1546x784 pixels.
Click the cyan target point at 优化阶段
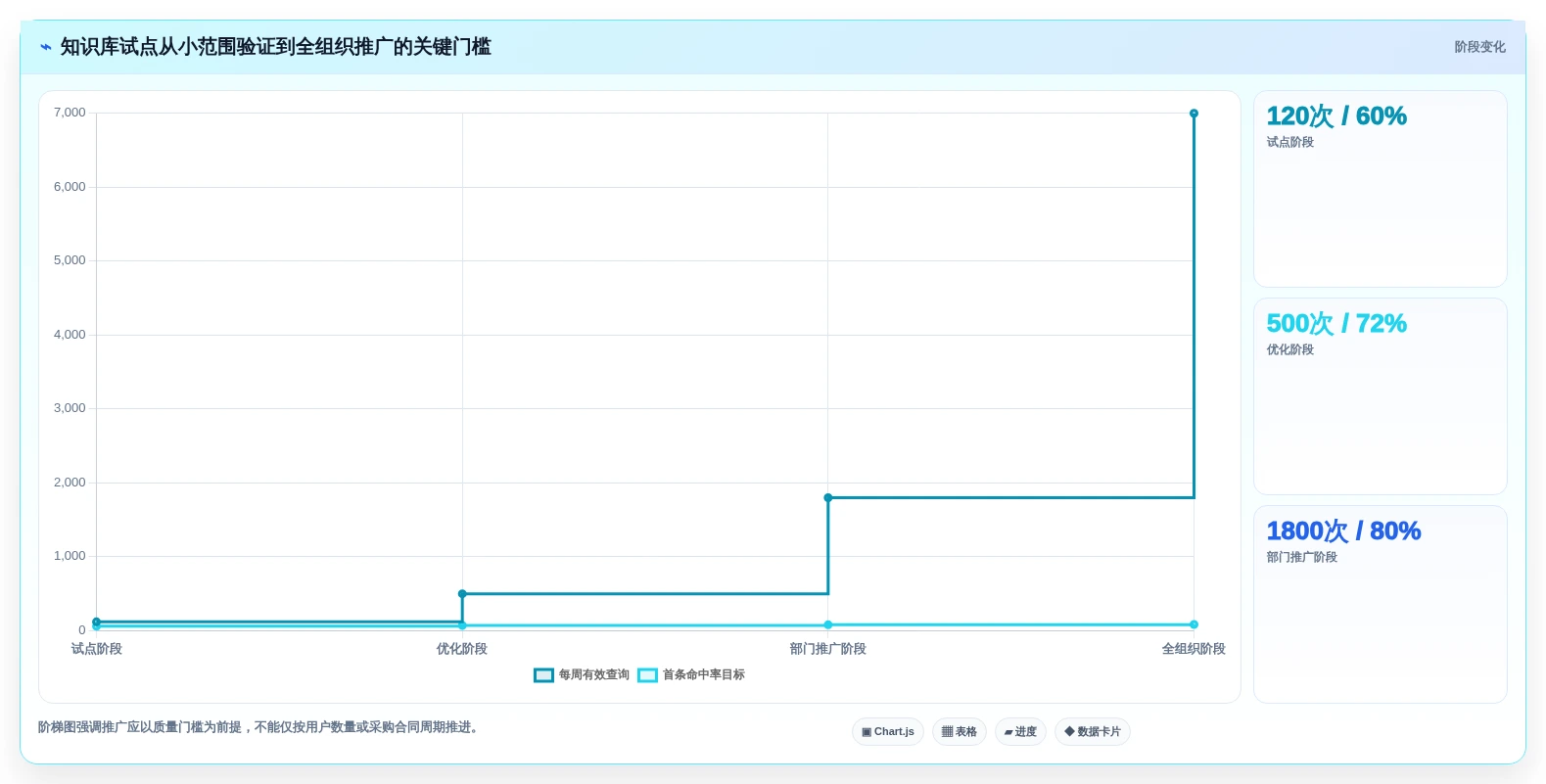(x=462, y=625)
